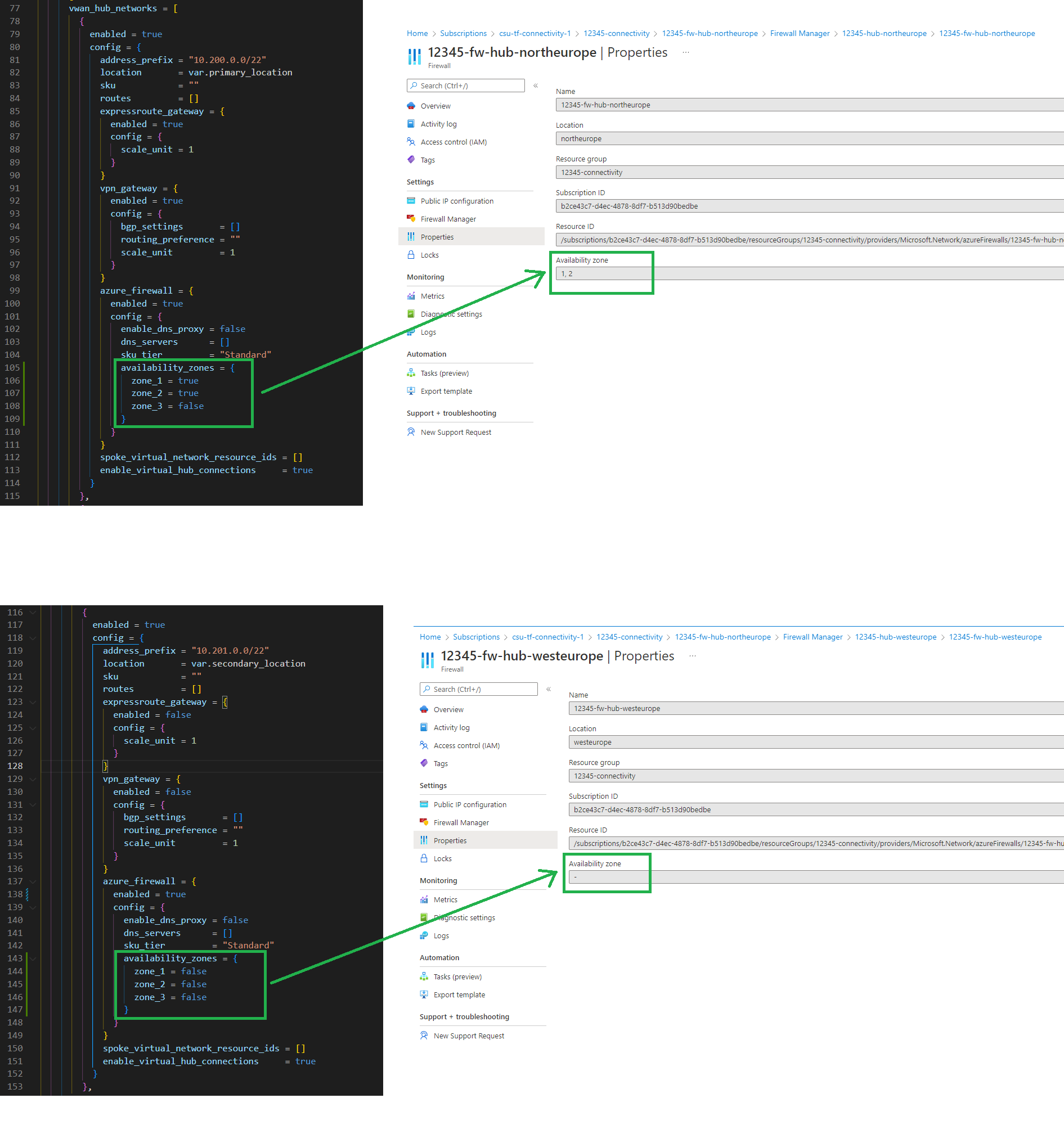Open Diagnostic settings for northeurope firewall

(x=451, y=313)
